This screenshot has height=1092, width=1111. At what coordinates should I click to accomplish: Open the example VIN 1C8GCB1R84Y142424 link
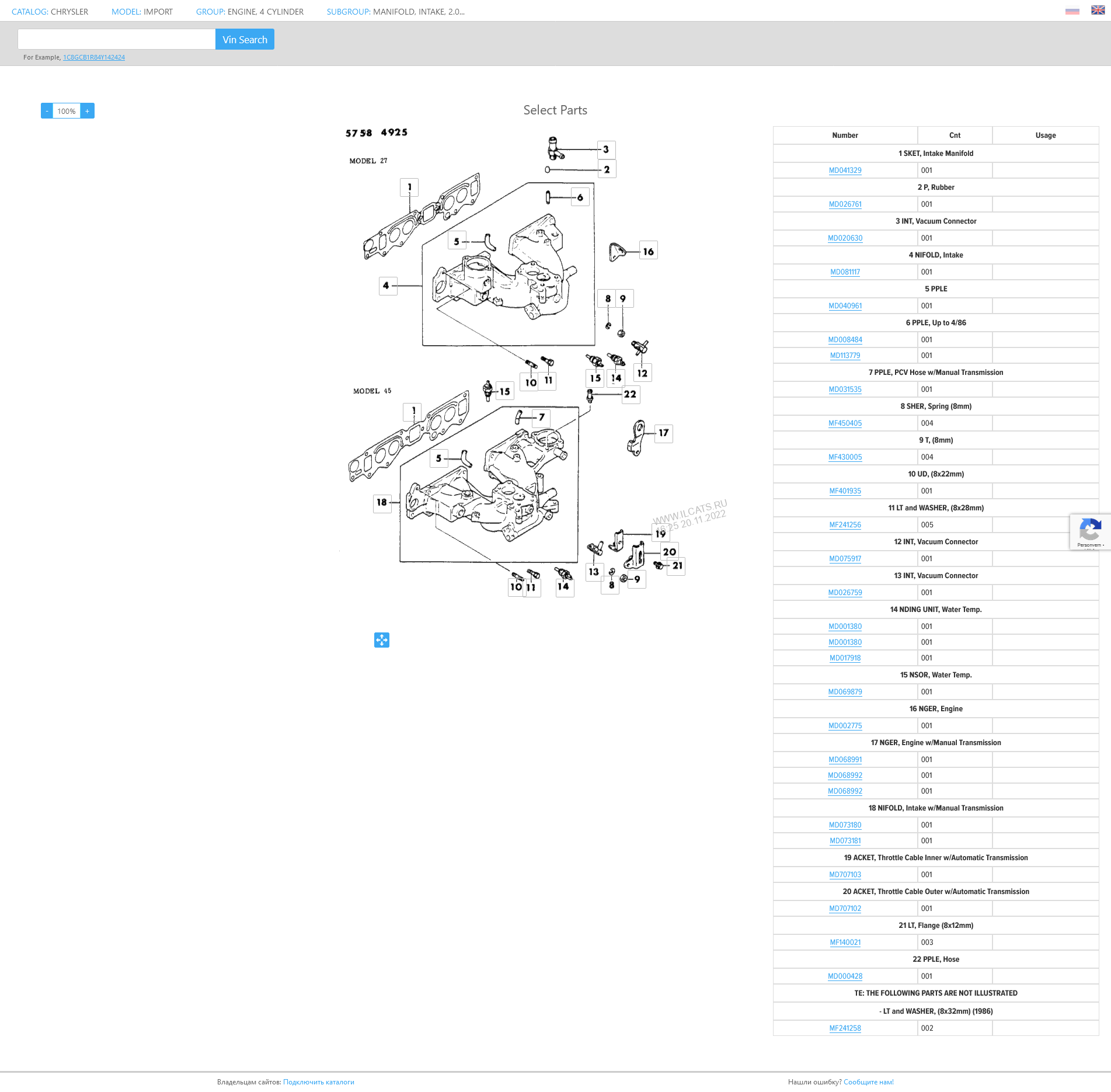(94, 57)
